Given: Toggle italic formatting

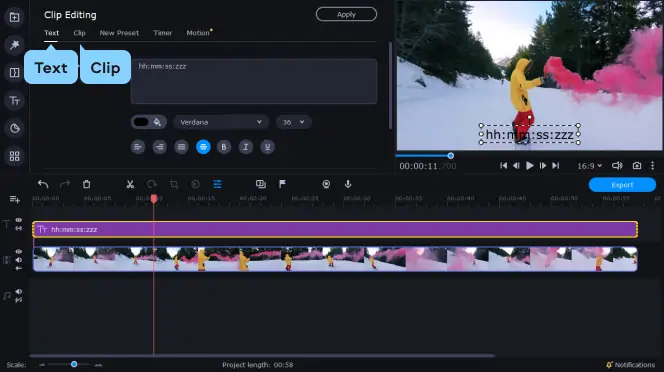Looking at the screenshot, I should (x=246, y=147).
